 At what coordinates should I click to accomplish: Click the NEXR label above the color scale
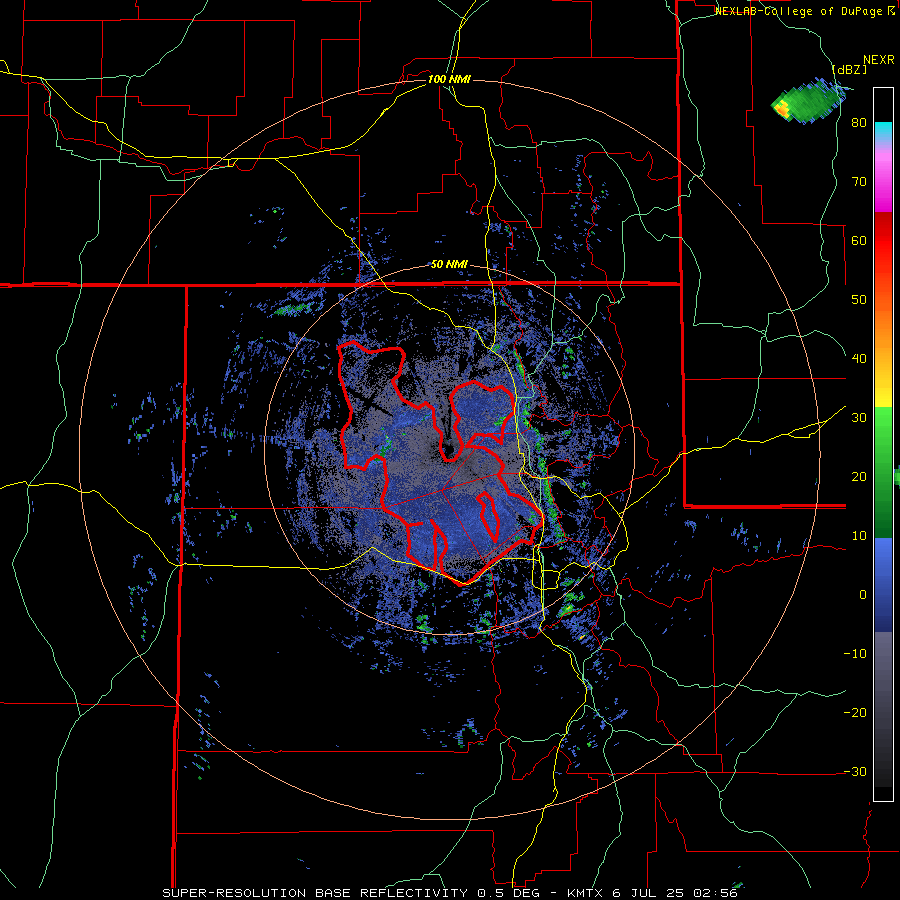click(879, 60)
